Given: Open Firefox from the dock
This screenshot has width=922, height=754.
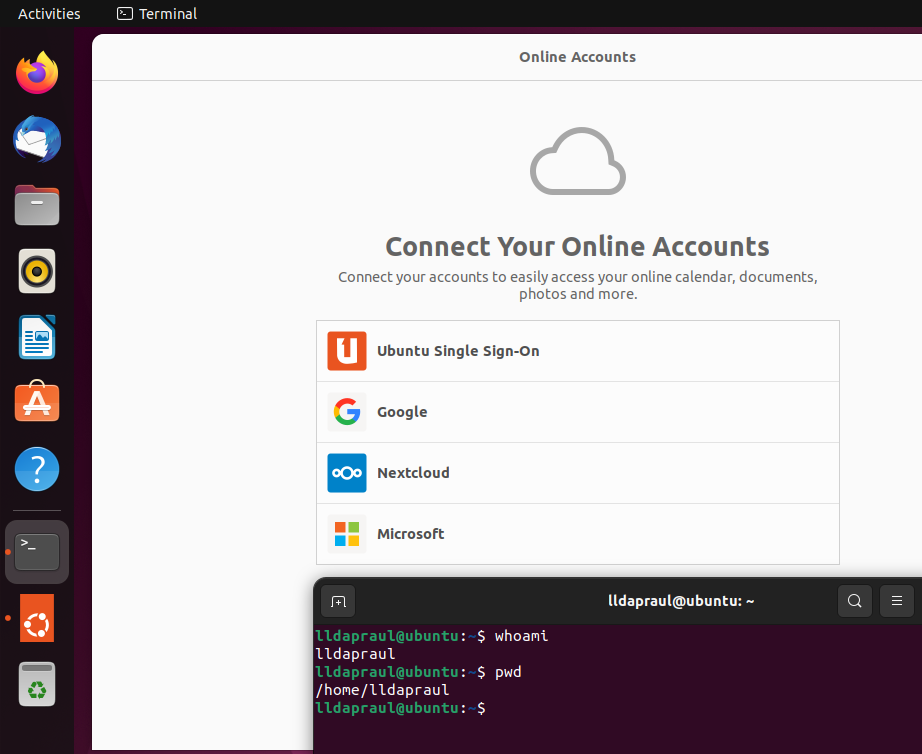Looking at the screenshot, I should click(x=37, y=73).
